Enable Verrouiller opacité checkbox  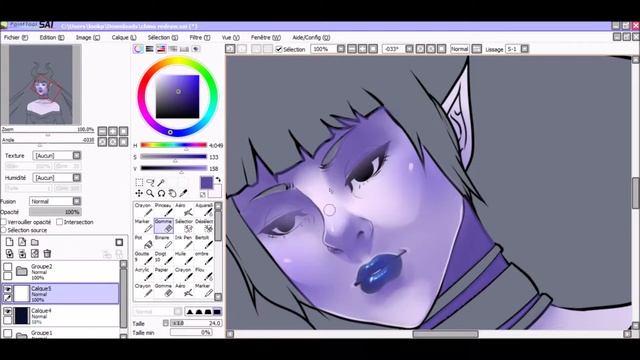(4, 222)
